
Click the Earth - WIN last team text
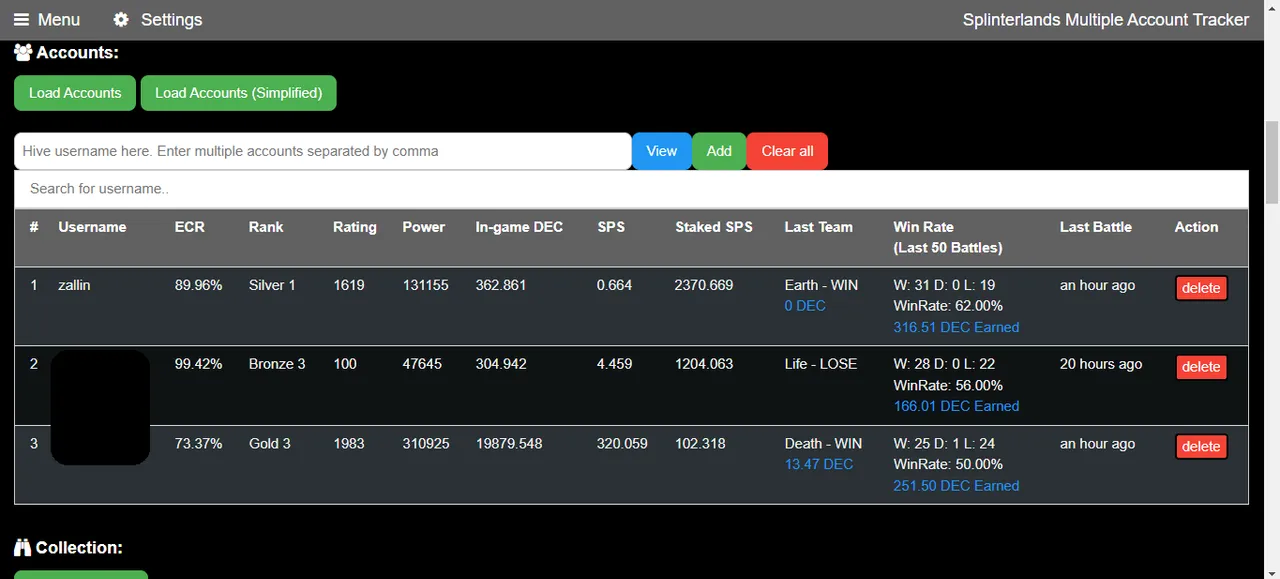821,285
